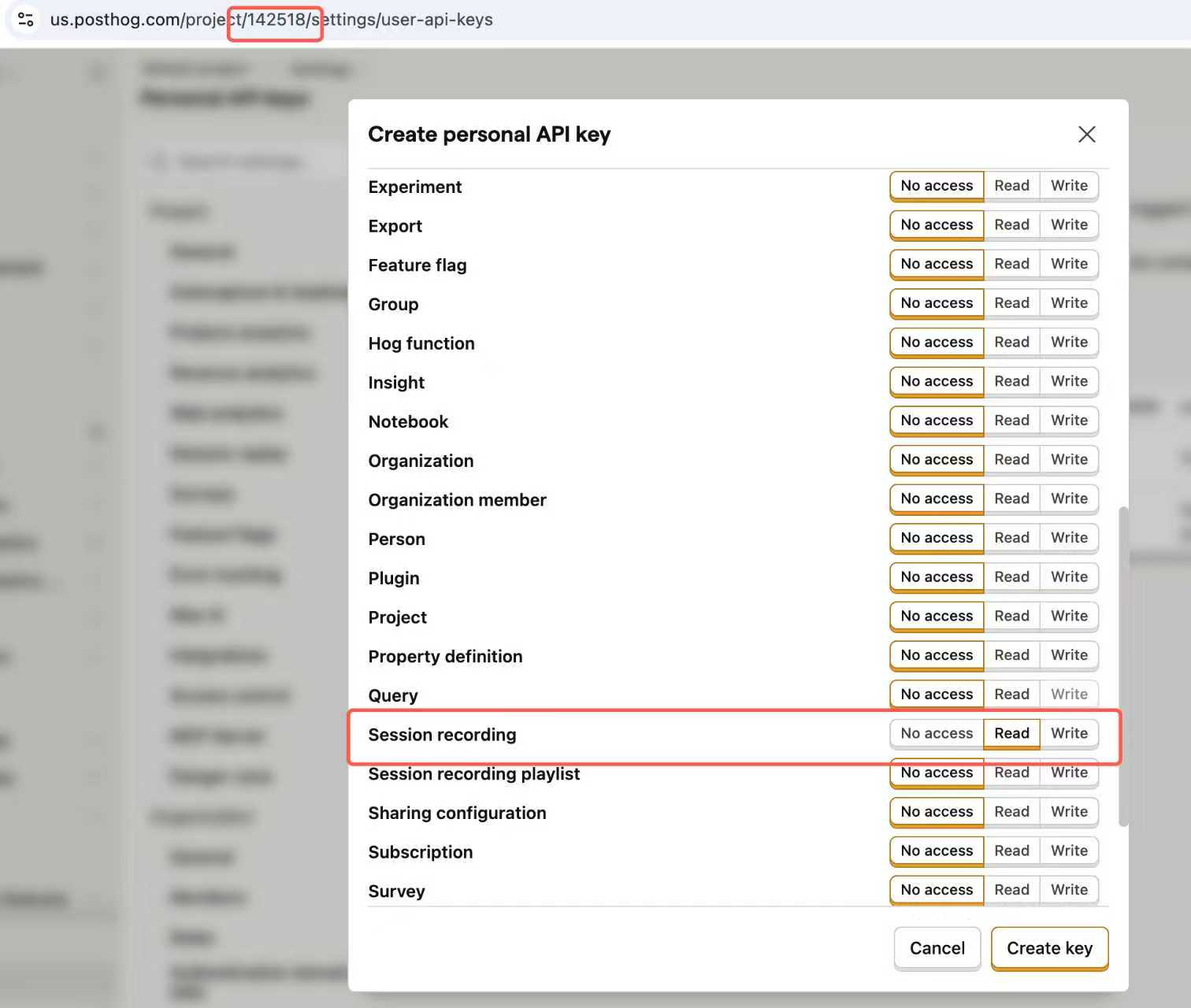Enable Read access for Experiment
The height and width of the screenshot is (1008, 1191).
pyautogui.click(x=1011, y=186)
